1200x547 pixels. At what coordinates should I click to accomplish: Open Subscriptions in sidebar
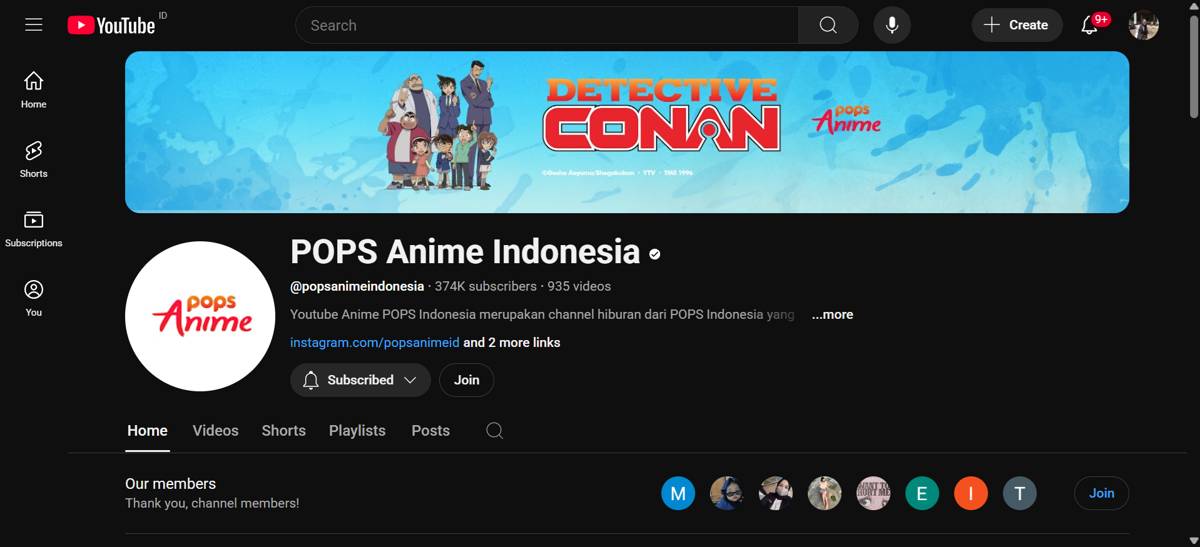[x=34, y=229]
